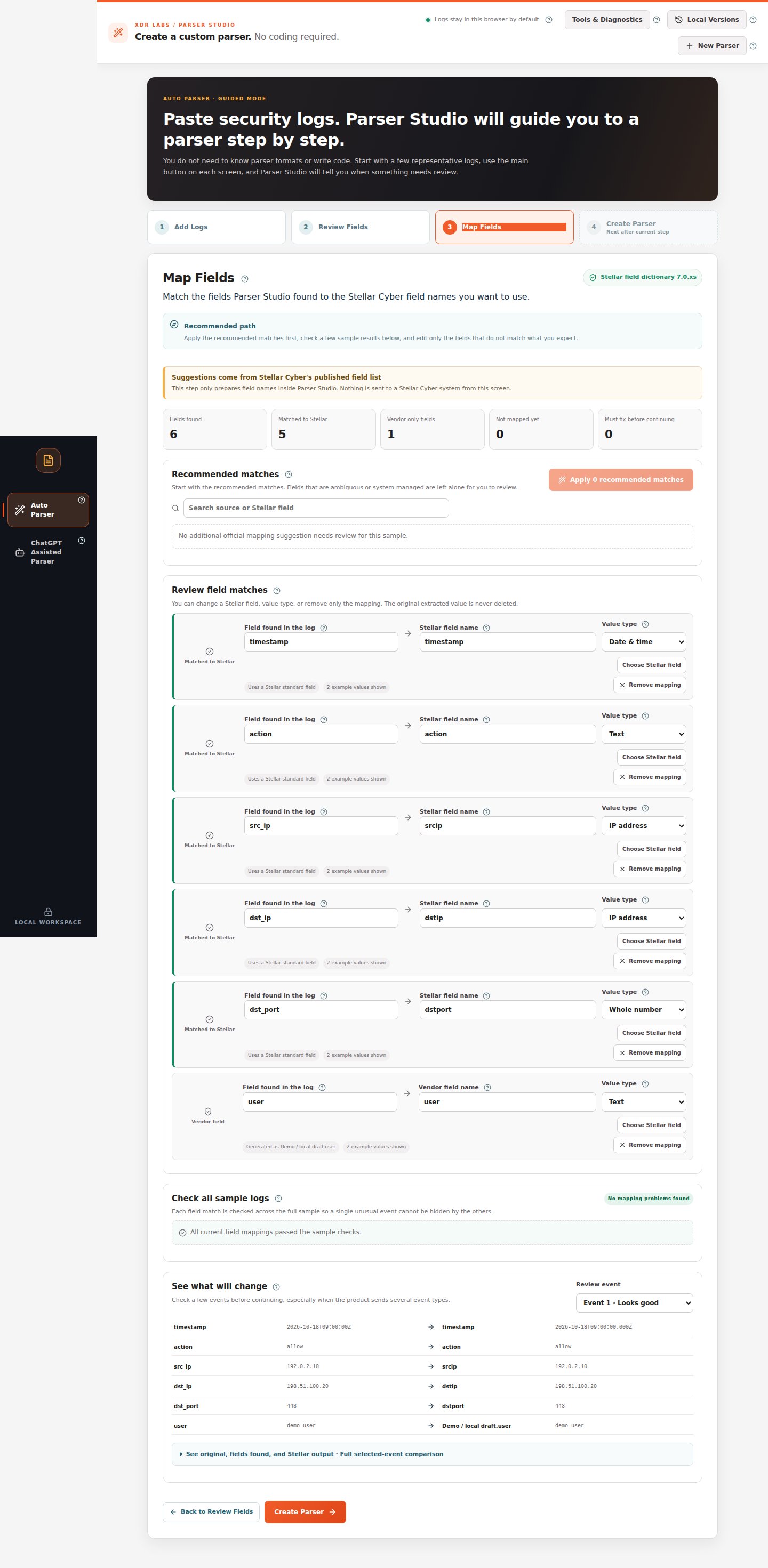Remove mapping for the user field
The height and width of the screenshot is (1568, 768).
coord(650,1145)
